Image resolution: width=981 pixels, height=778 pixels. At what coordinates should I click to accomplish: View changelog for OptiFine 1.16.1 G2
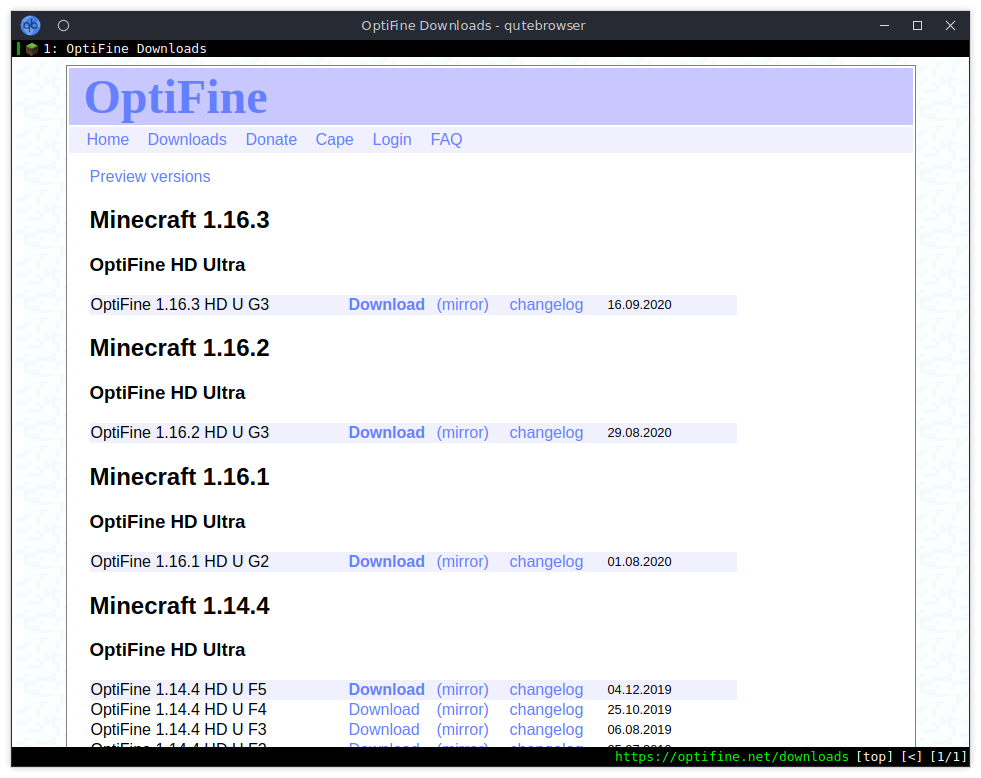(546, 562)
